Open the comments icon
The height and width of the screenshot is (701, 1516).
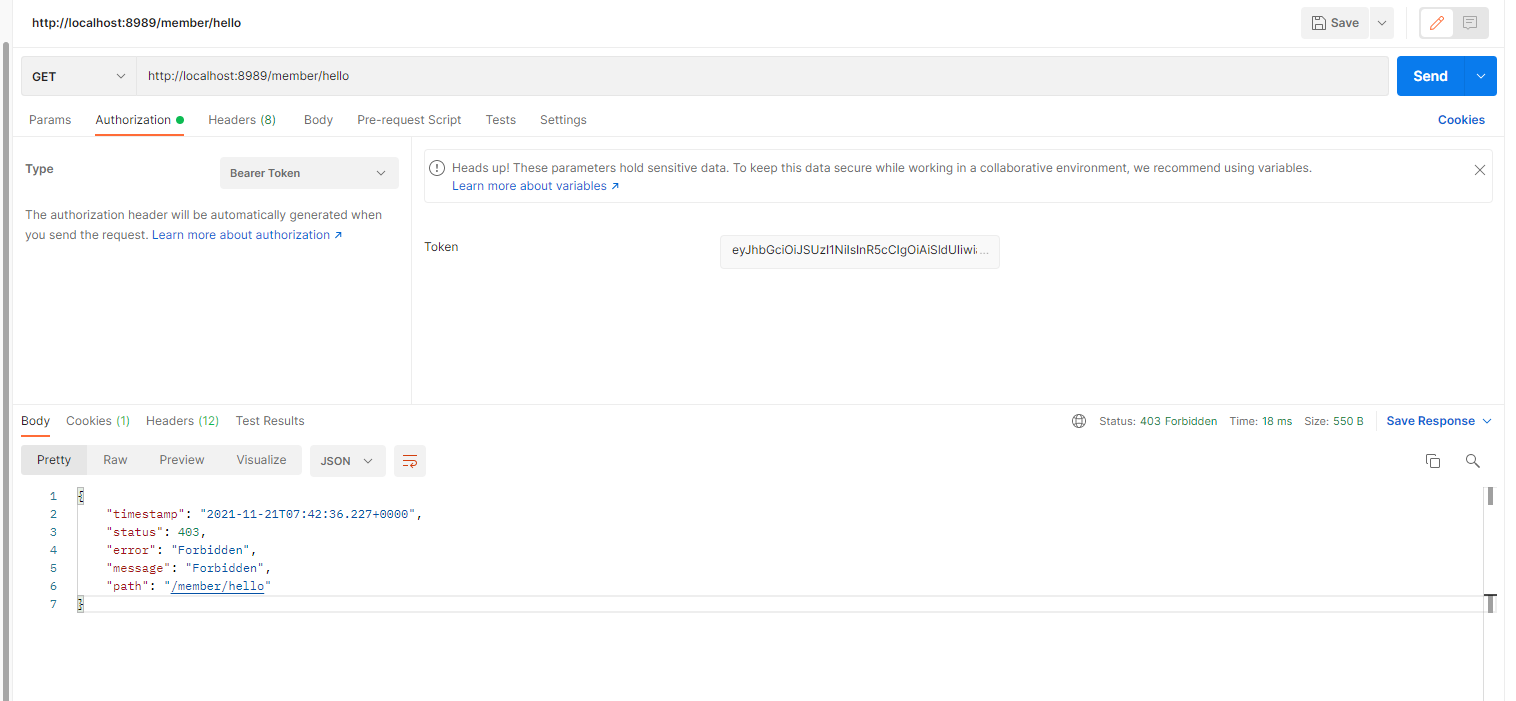(1470, 23)
